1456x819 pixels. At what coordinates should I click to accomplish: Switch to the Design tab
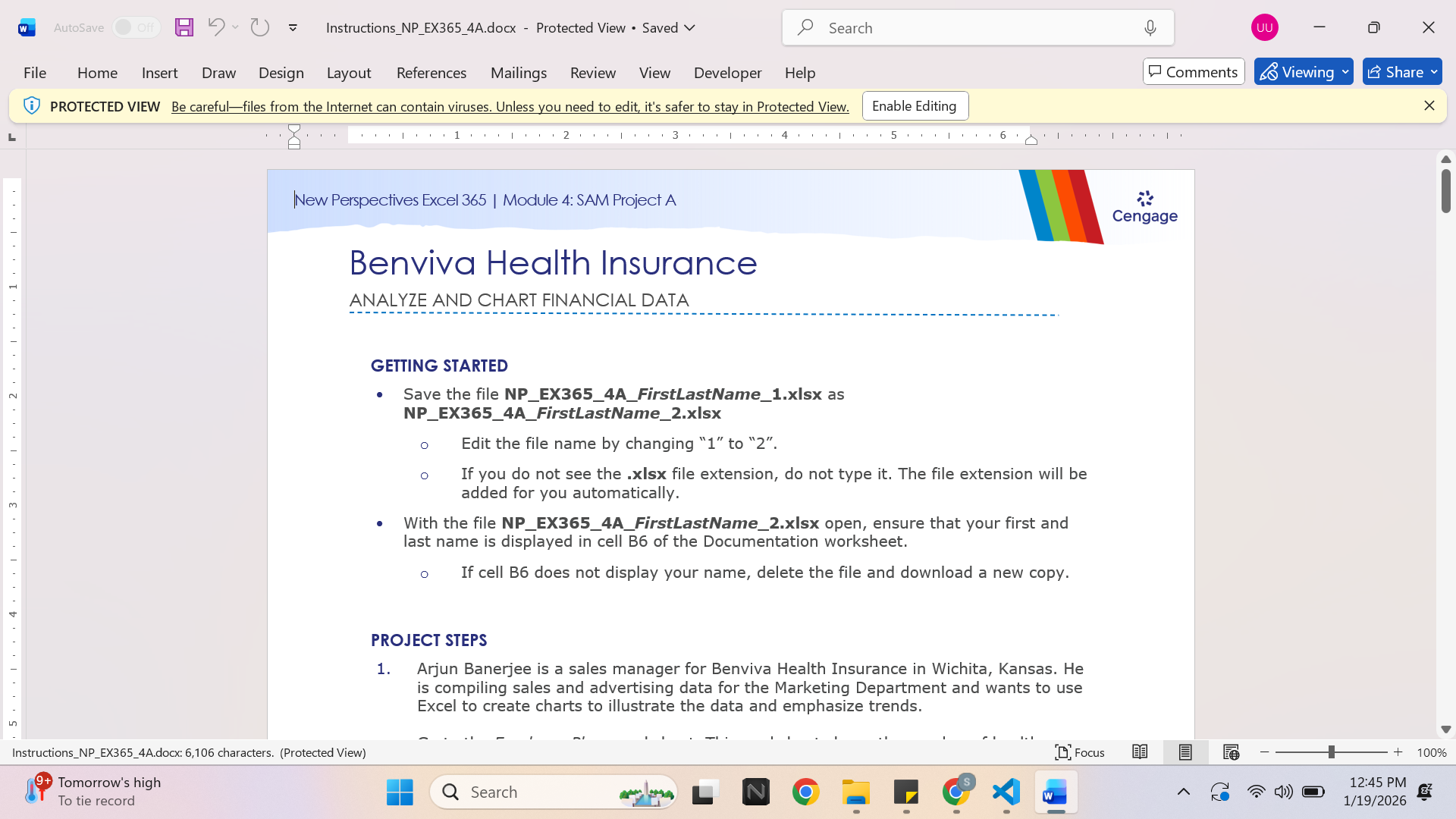pyautogui.click(x=281, y=73)
